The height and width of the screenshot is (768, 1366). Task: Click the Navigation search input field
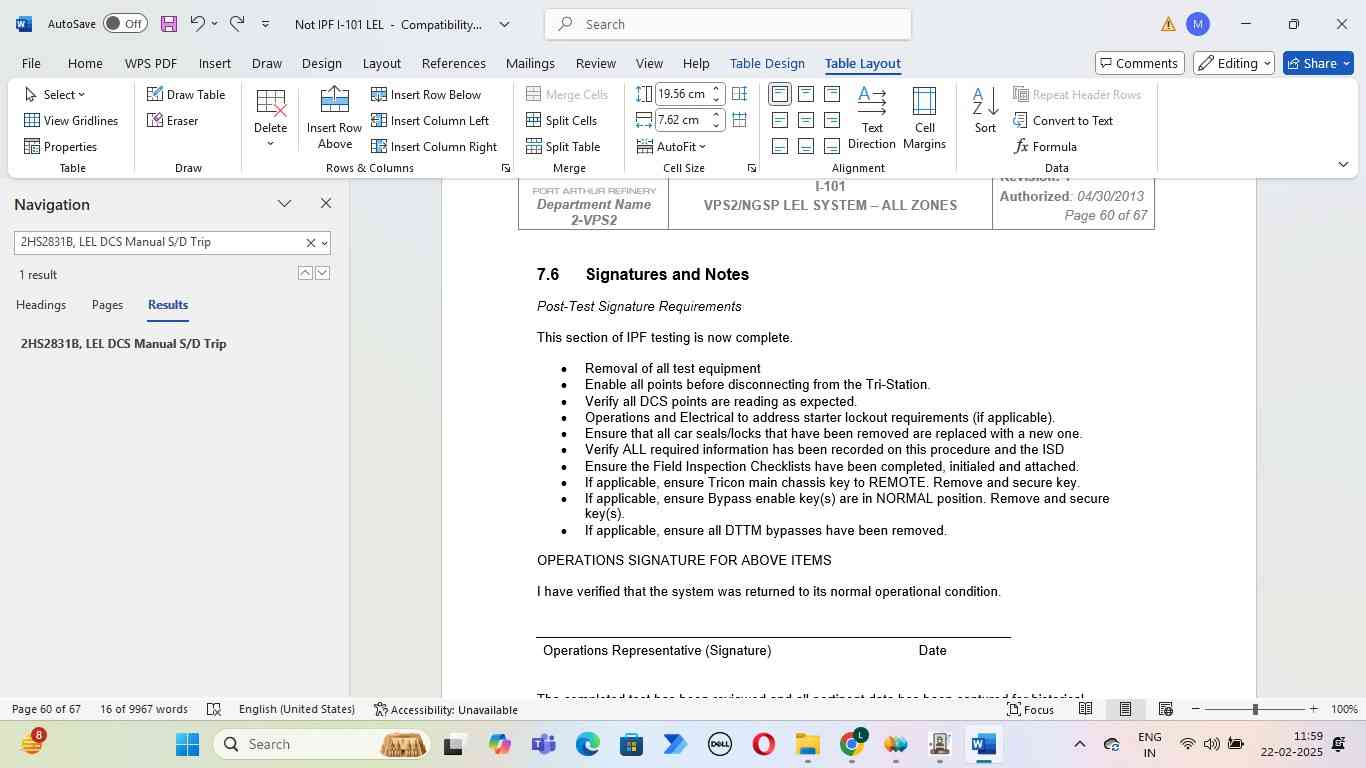pos(160,242)
